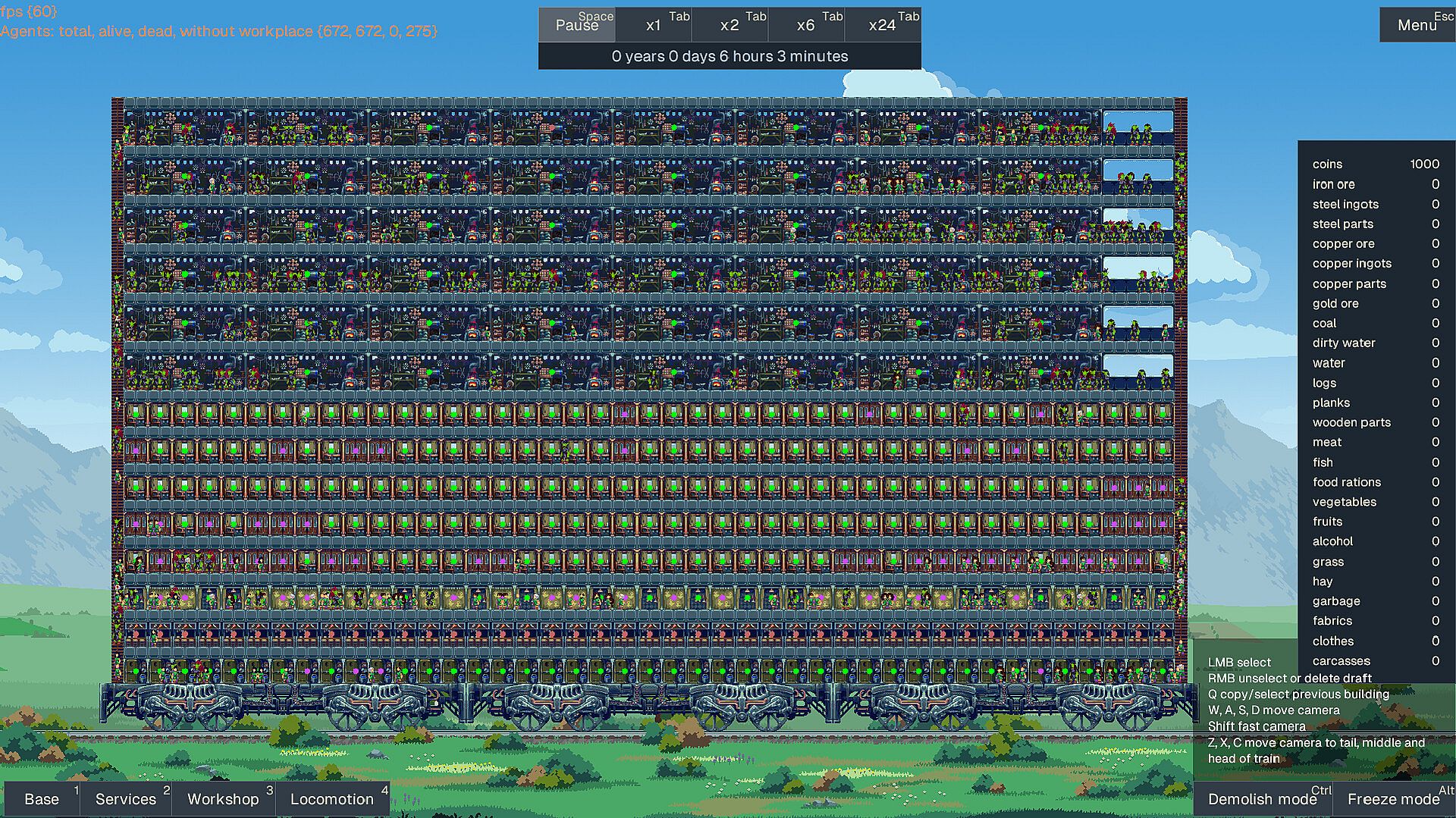Click the fruits resource row

(1376, 522)
